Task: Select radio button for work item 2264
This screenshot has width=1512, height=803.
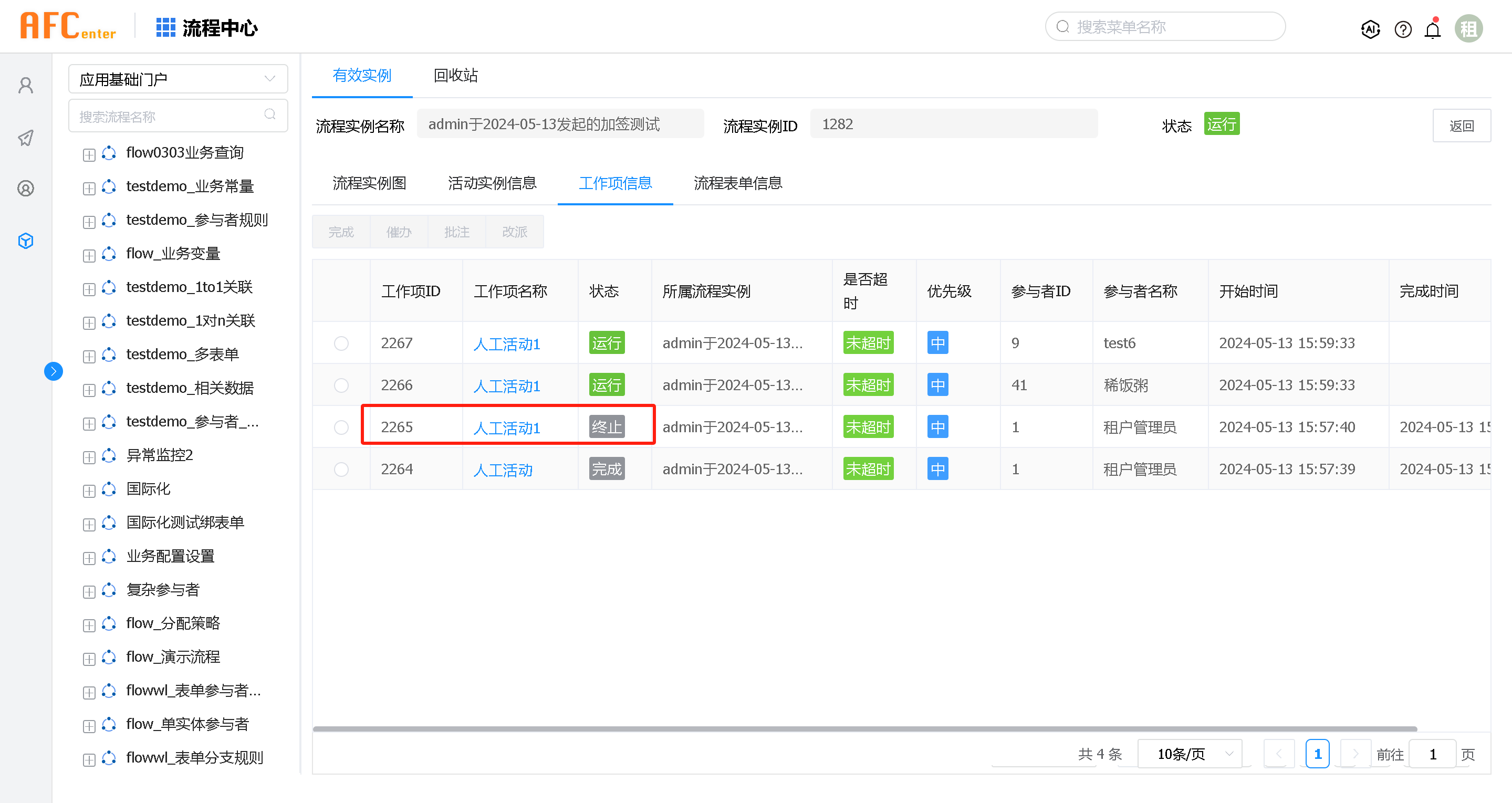Action: pyautogui.click(x=341, y=470)
